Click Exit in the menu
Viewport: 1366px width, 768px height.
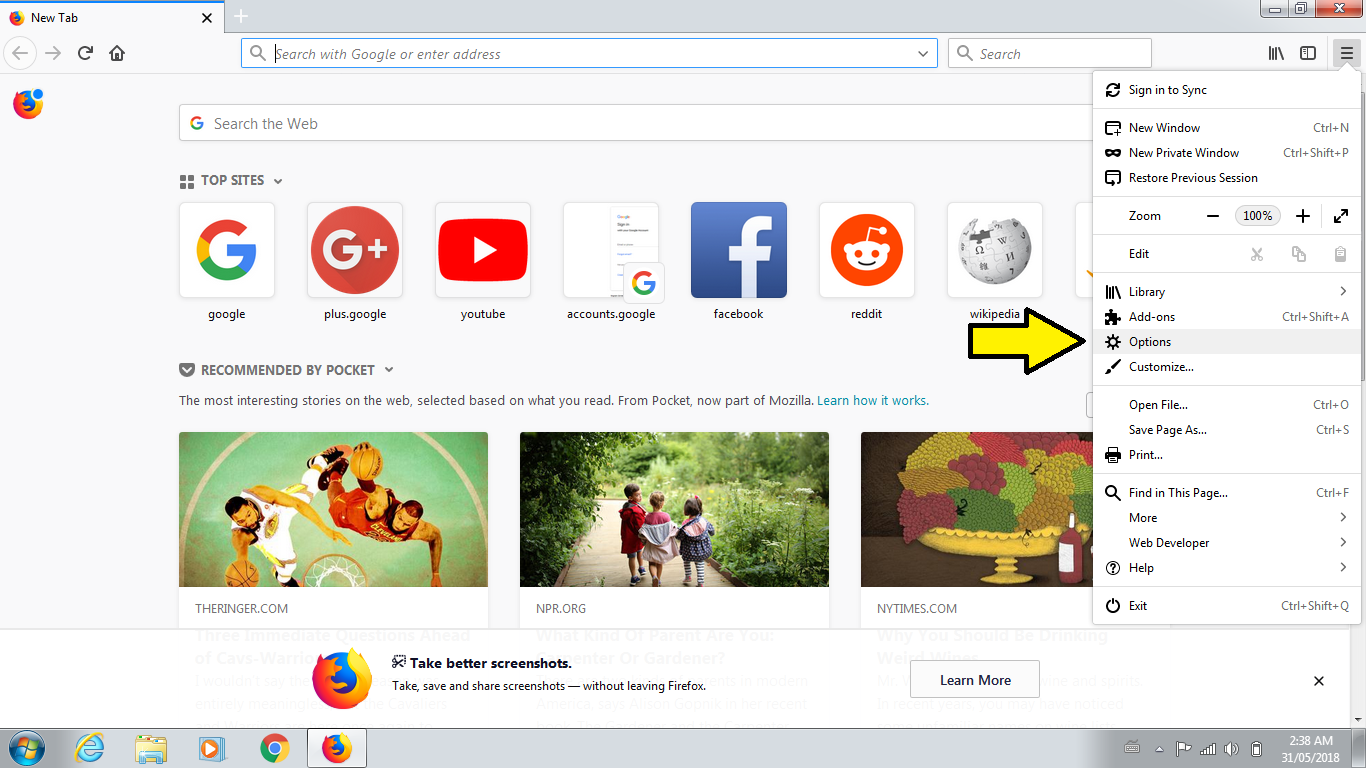click(x=1227, y=606)
